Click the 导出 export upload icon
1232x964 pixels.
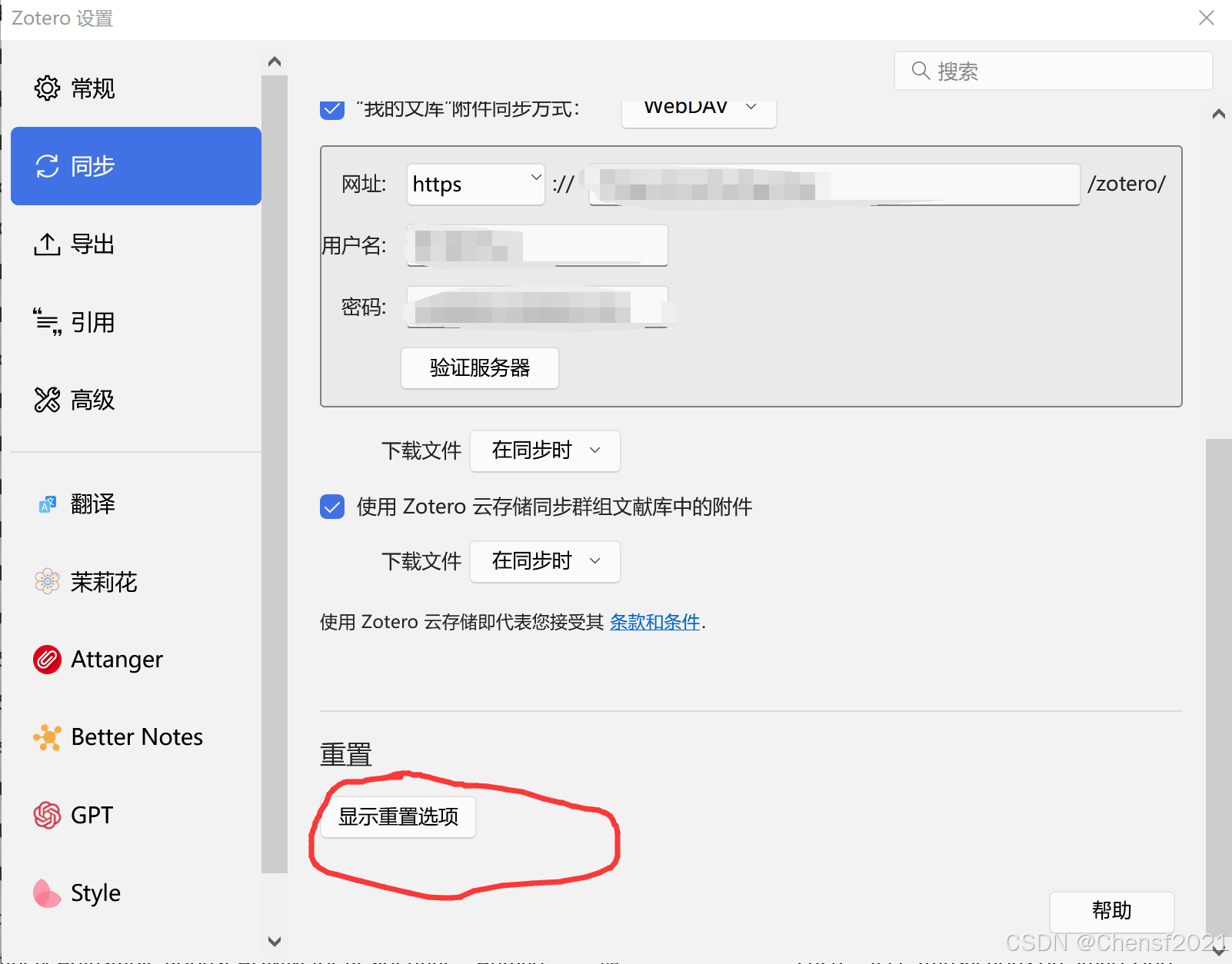coord(47,244)
